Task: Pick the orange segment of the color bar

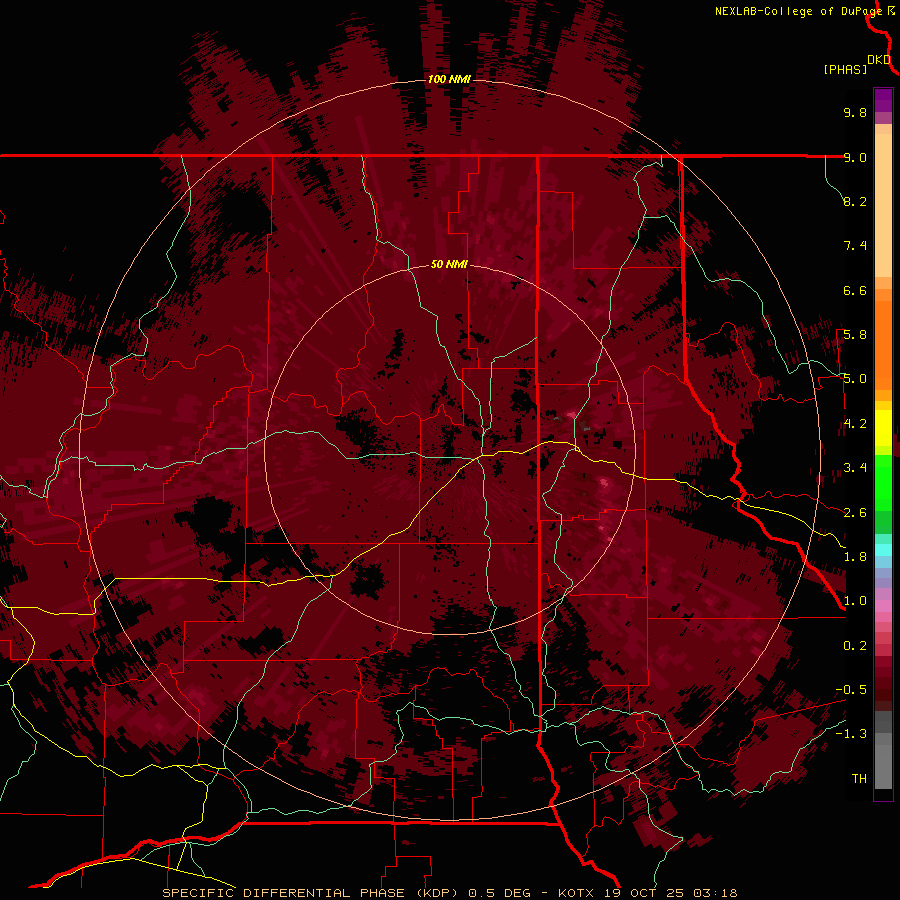Action: 883,345
